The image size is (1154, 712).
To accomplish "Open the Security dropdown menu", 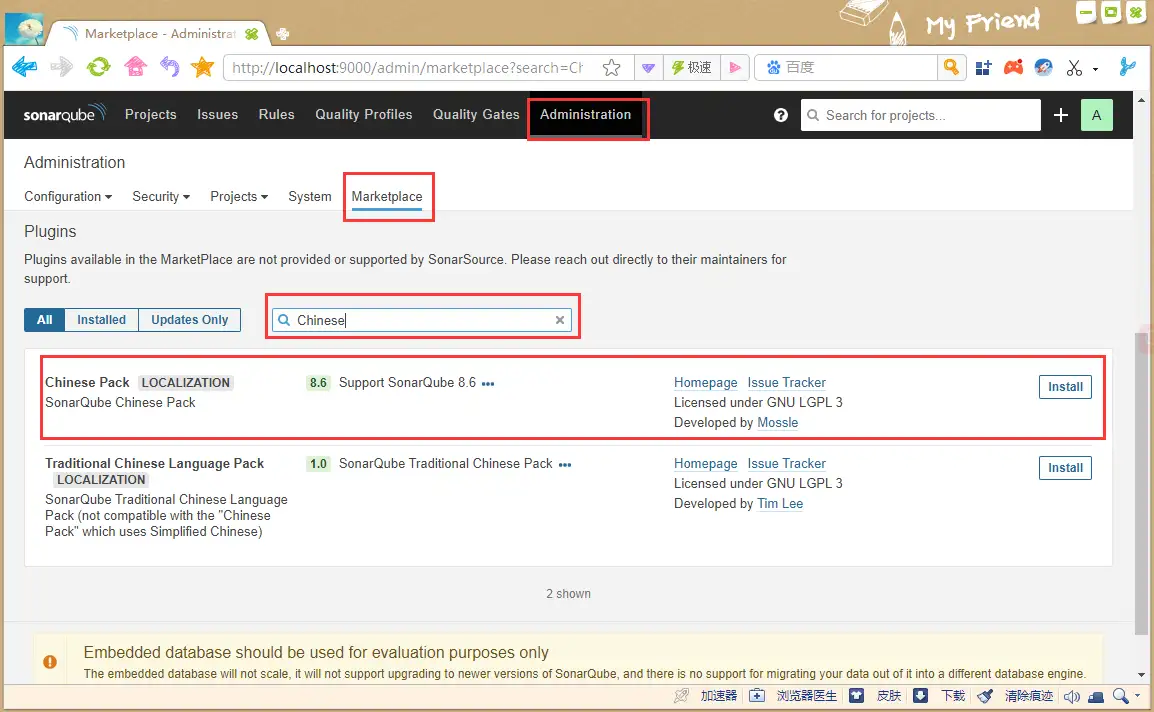I will pos(160,197).
